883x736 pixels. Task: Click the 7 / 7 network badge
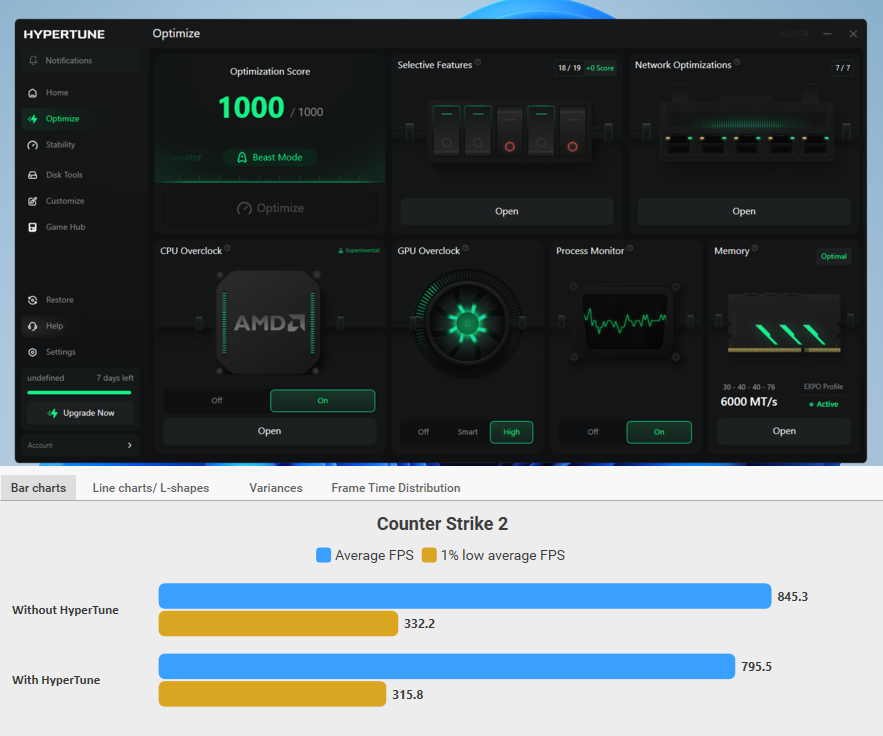(x=842, y=68)
